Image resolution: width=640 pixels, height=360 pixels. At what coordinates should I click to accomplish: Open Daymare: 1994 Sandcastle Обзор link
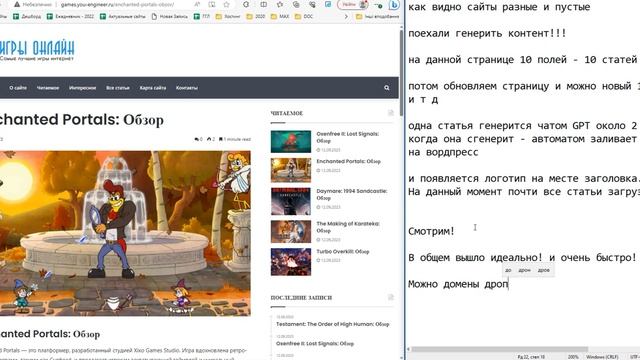coord(351,194)
